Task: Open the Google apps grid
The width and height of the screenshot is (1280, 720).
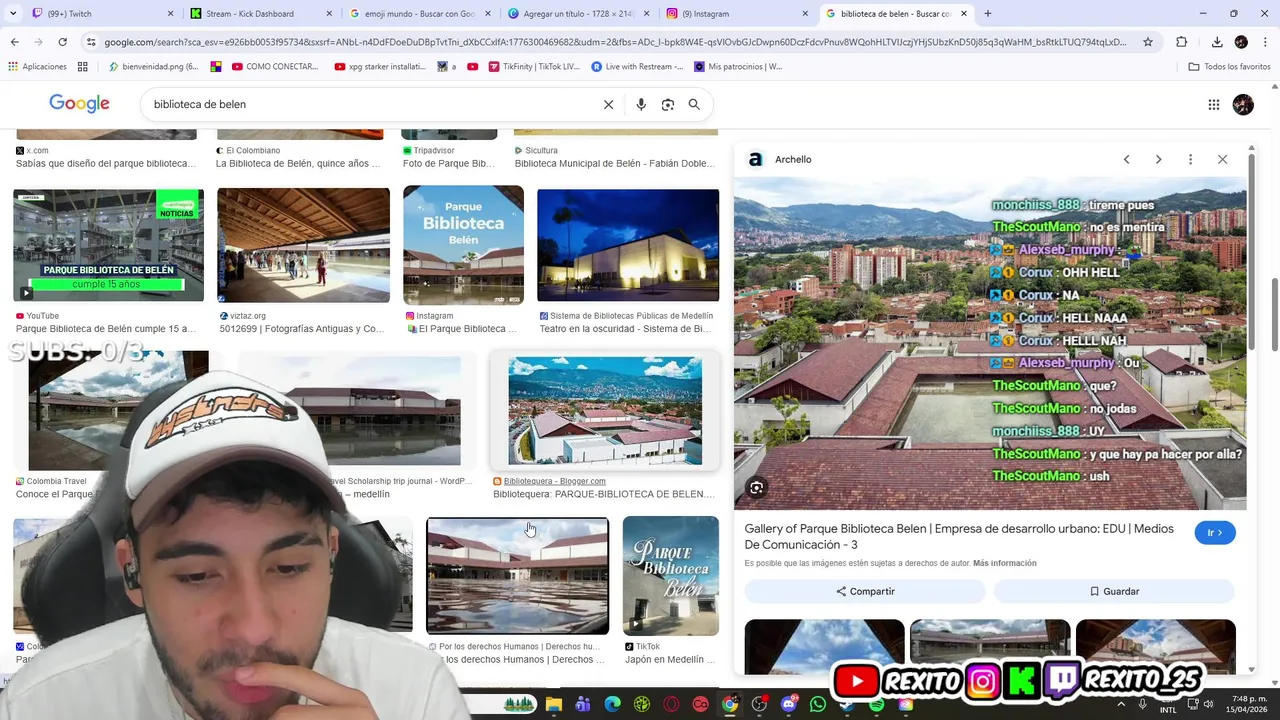Action: [x=1213, y=104]
